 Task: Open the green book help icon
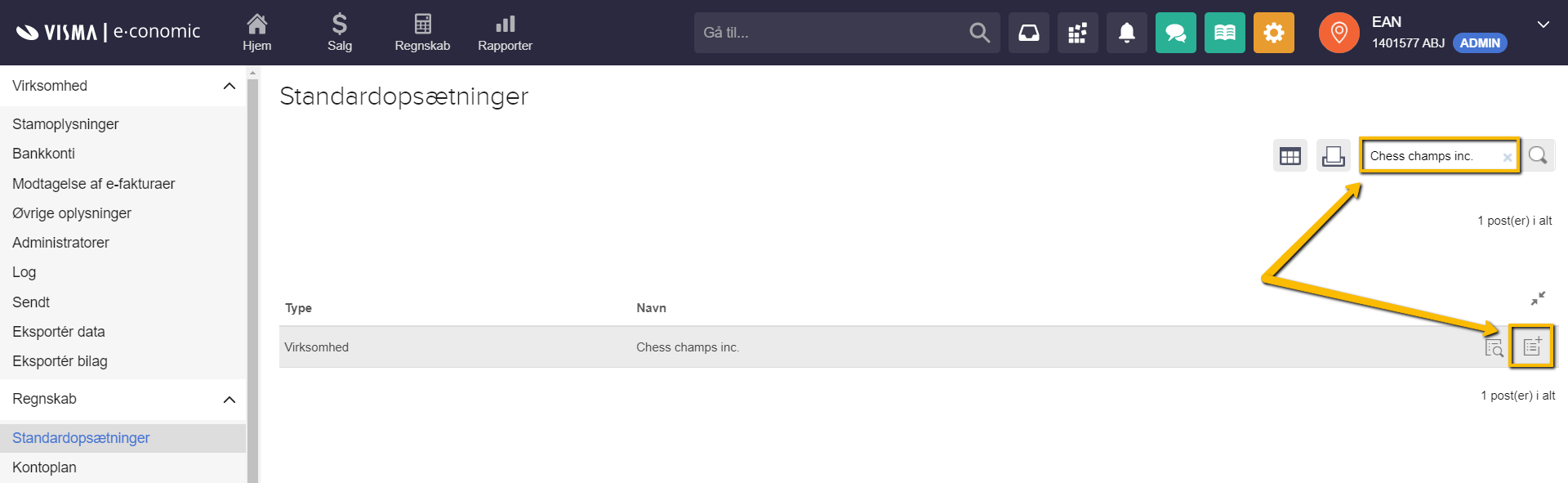(1225, 33)
